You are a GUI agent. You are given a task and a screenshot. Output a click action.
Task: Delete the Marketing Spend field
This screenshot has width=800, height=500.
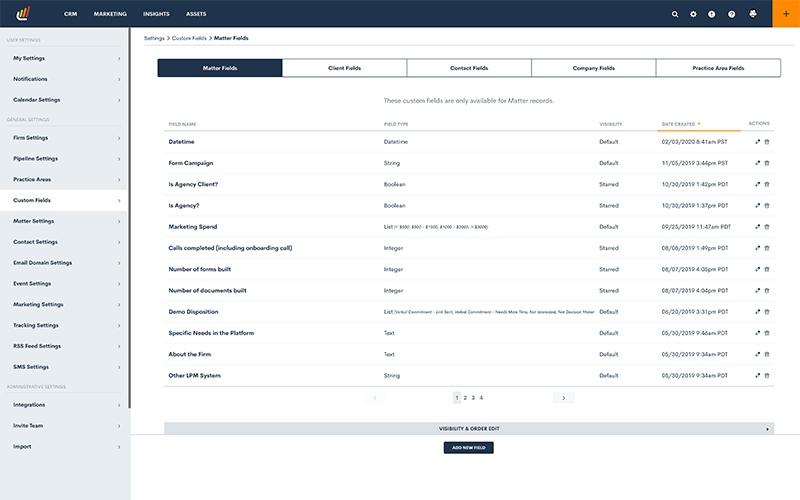(x=767, y=227)
